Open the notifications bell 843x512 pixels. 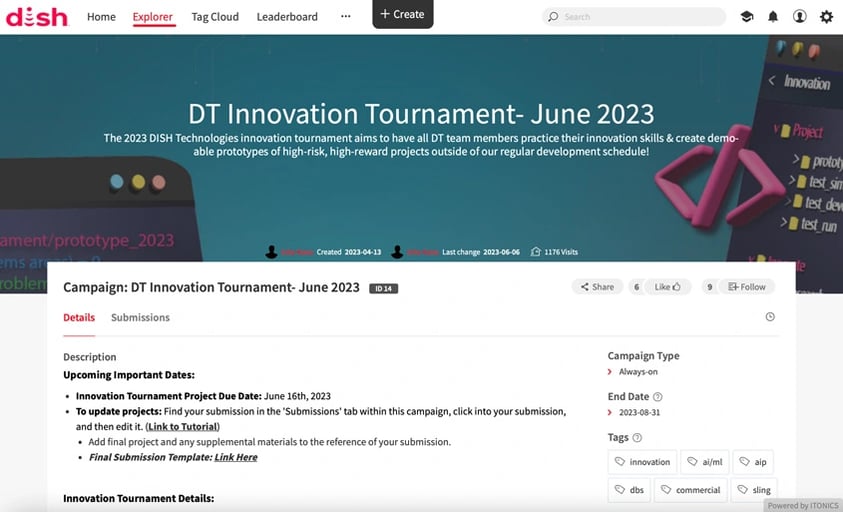tap(773, 17)
